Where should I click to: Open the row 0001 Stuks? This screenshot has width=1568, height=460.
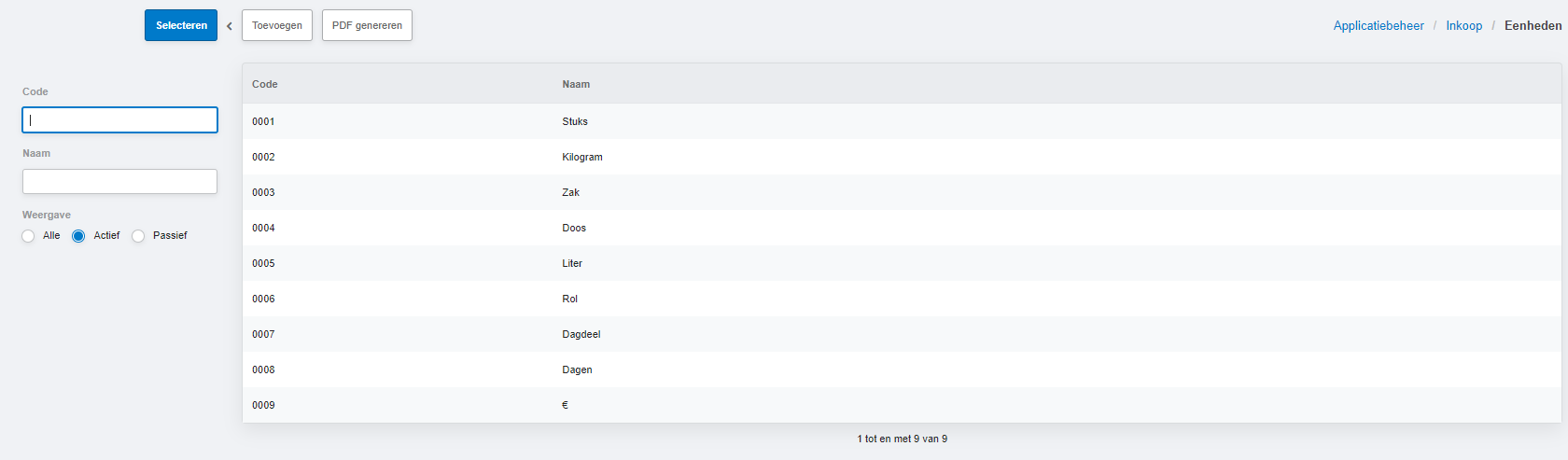click(902, 121)
